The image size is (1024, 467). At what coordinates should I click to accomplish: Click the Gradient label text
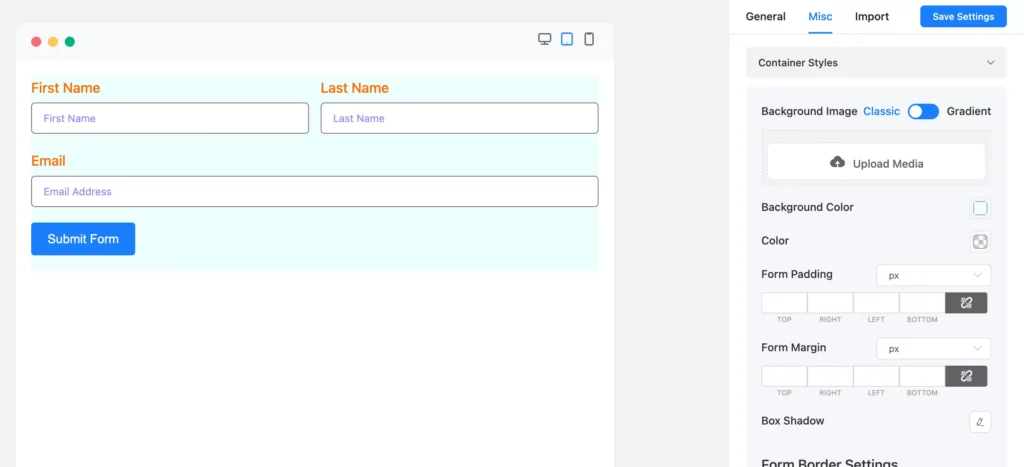[x=968, y=112]
